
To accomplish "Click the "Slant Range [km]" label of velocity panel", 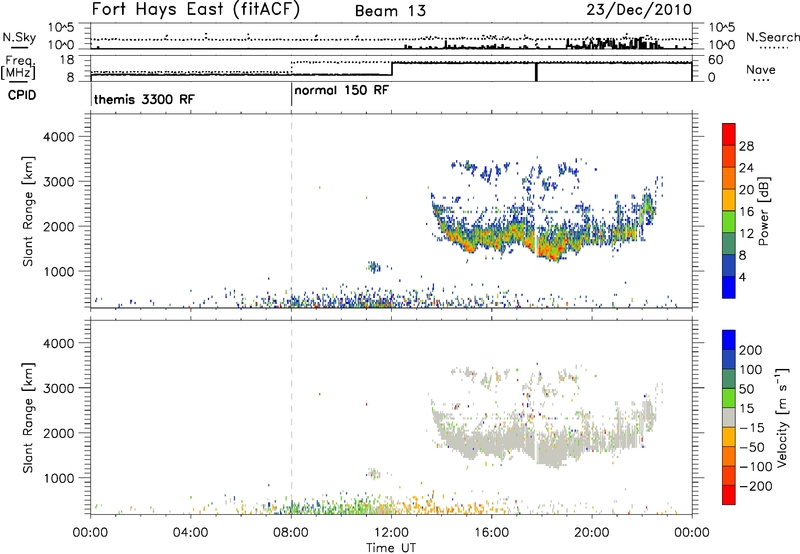I will pyautogui.click(x=28, y=418).
